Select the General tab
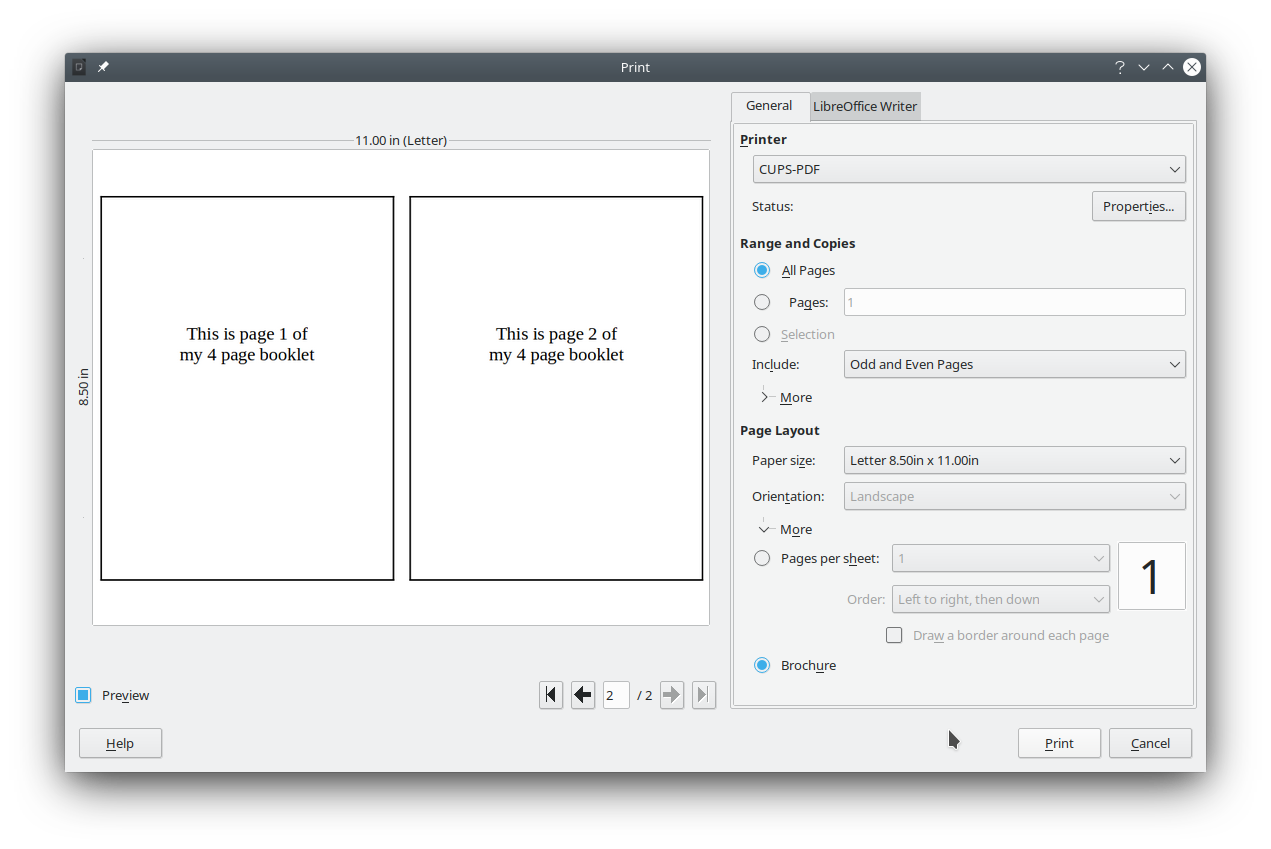This screenshot has height=849, width=1271. (x=769, y=105)
